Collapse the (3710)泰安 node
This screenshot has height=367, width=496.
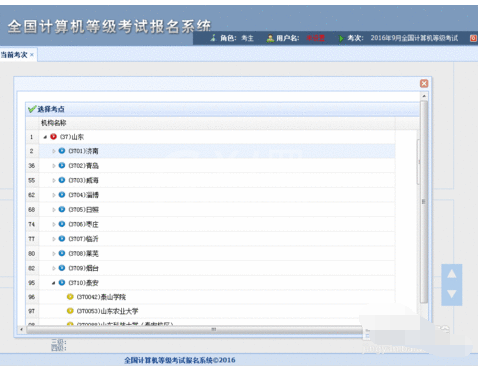tap(53, 283)
